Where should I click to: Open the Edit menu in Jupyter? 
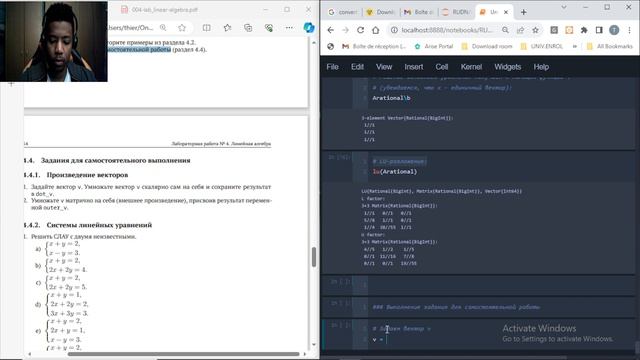357,67
